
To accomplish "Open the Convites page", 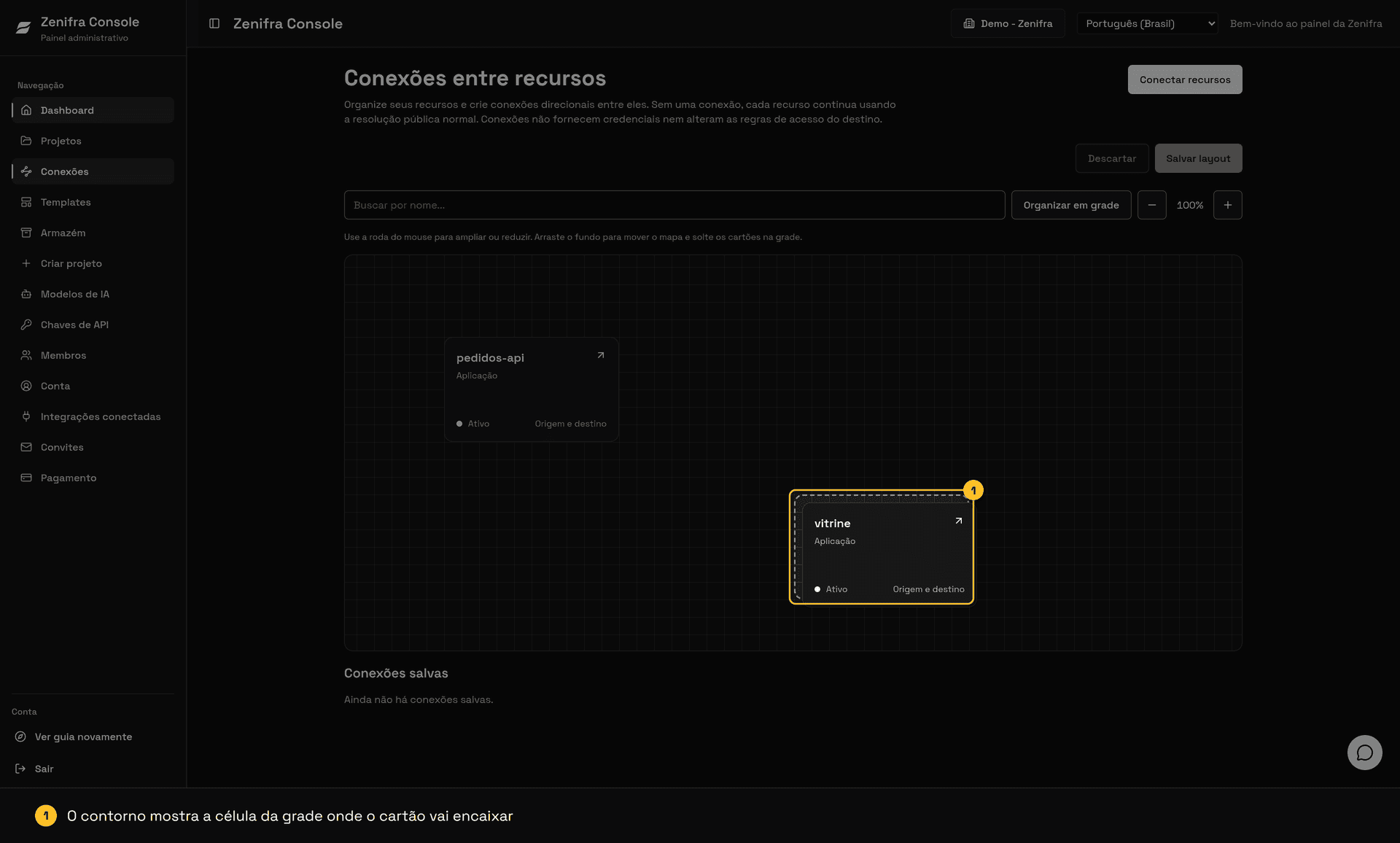I will tap(93, 447).
